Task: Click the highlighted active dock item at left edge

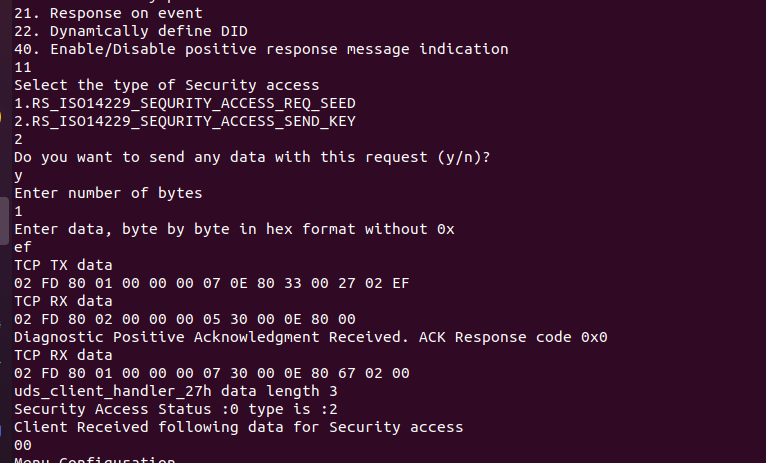Action: point(4,221)
